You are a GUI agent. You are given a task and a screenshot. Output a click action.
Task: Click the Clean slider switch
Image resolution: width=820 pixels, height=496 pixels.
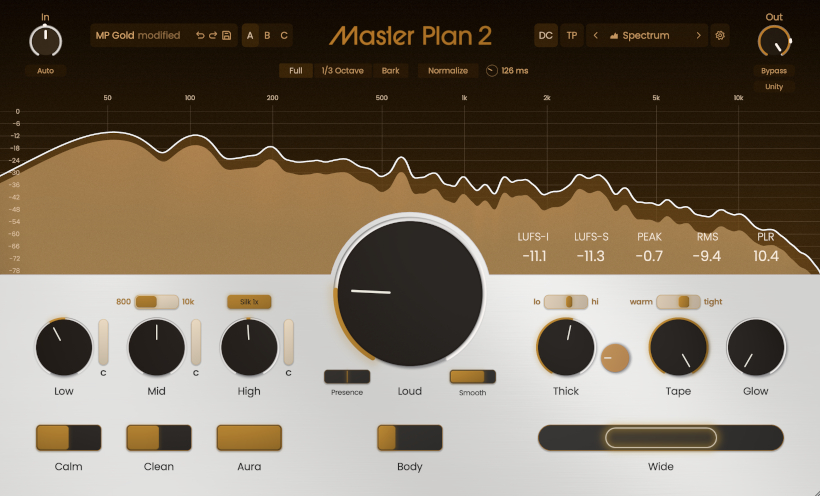[159, 437]
